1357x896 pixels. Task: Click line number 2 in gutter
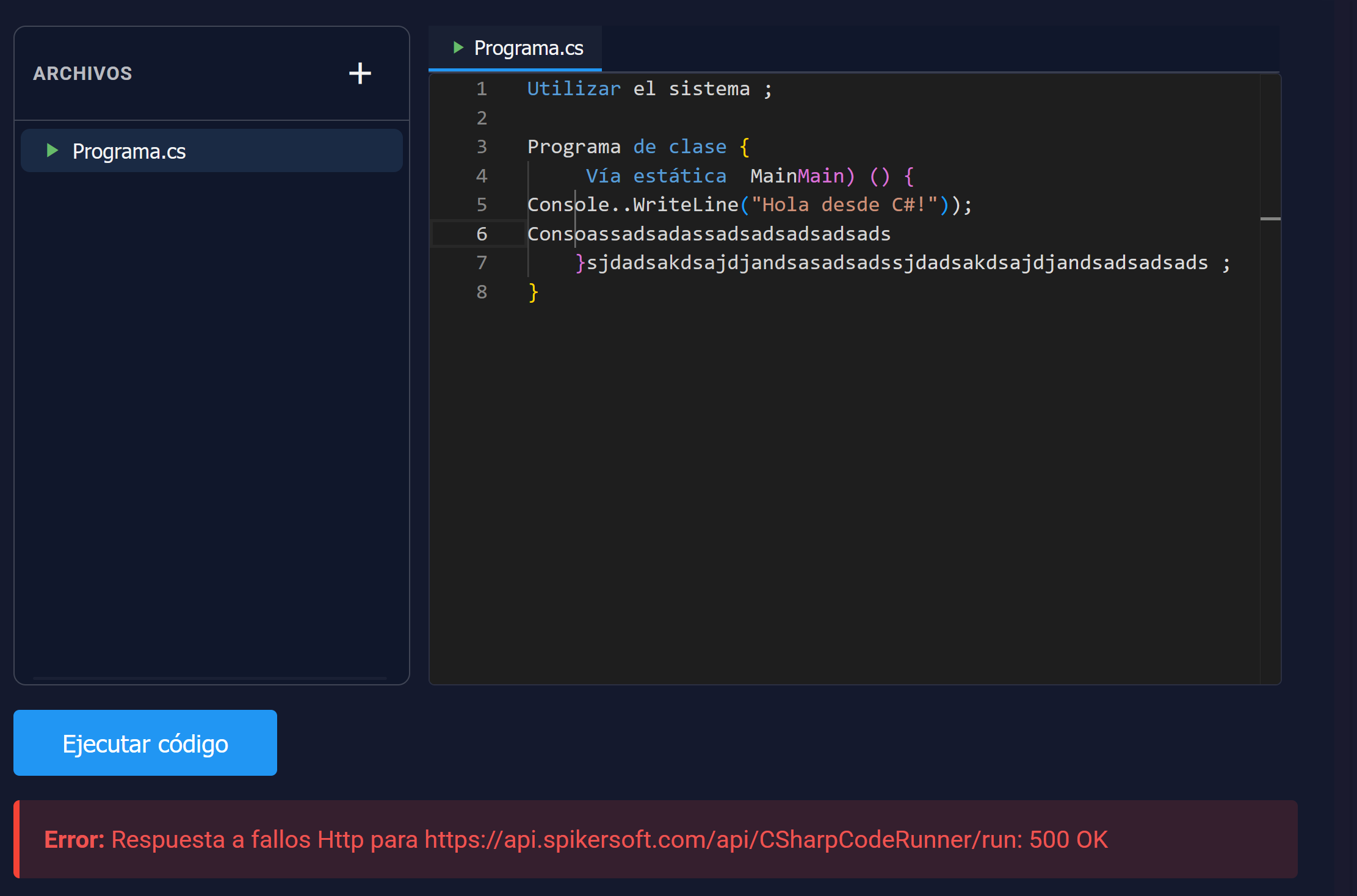click(482, 118)
